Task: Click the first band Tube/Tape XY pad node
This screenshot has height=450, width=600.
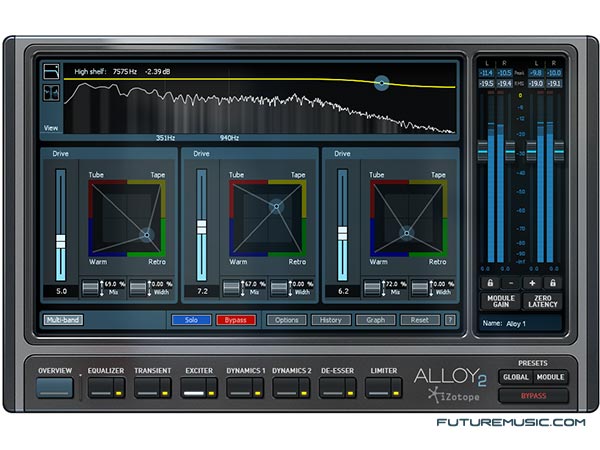Action: click(x=147, y=235)
